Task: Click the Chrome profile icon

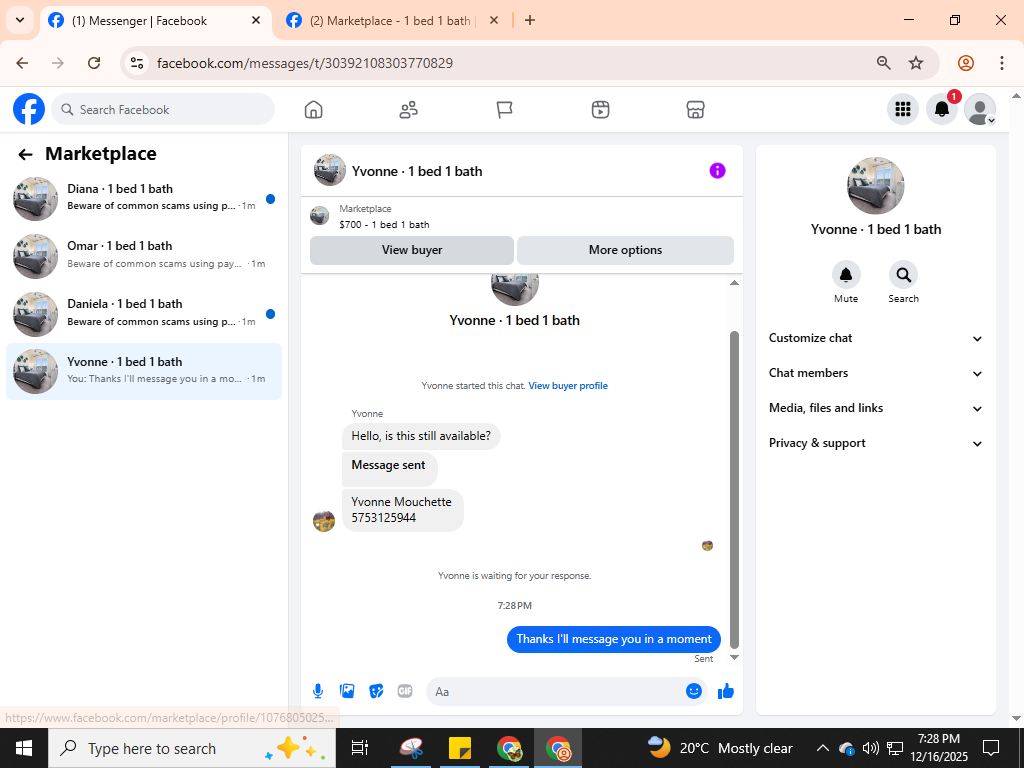Action: pyautogui.click(x=966, y=63)
